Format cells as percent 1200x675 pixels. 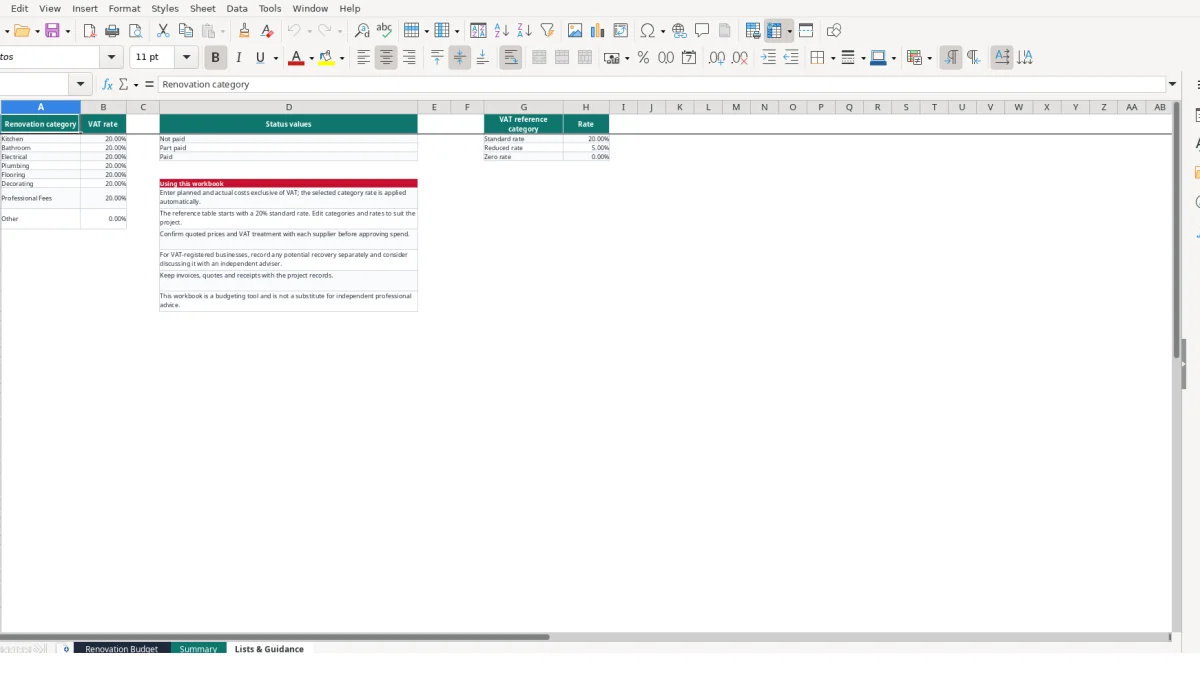click(643, 58)
